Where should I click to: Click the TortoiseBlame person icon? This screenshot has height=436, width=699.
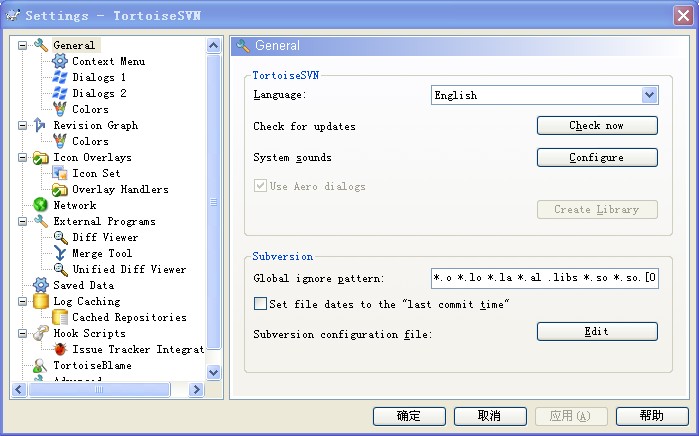coord(41,365)
